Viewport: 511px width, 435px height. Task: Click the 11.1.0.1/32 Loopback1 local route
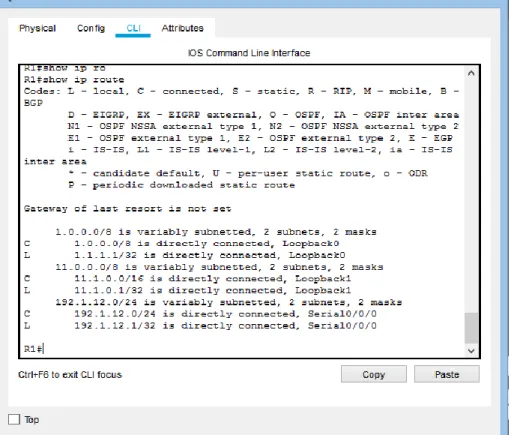pyautogui.click(x=187, y=290)
